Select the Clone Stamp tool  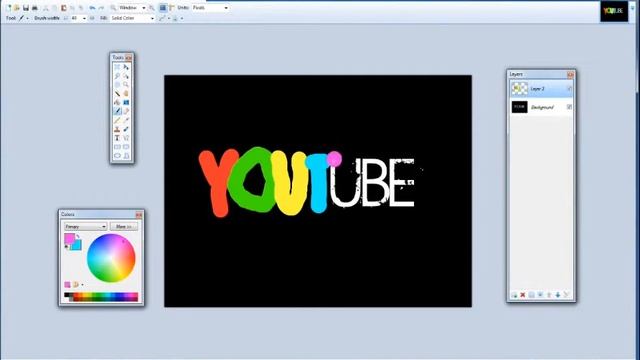[x=117, y=129]
